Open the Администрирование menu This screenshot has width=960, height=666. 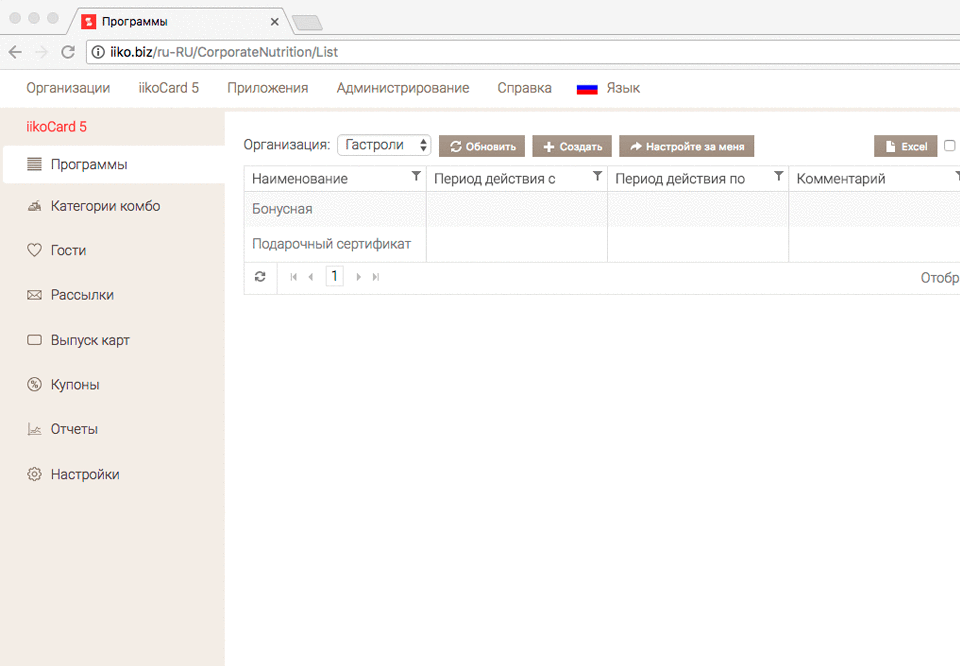tap(402, 88)
